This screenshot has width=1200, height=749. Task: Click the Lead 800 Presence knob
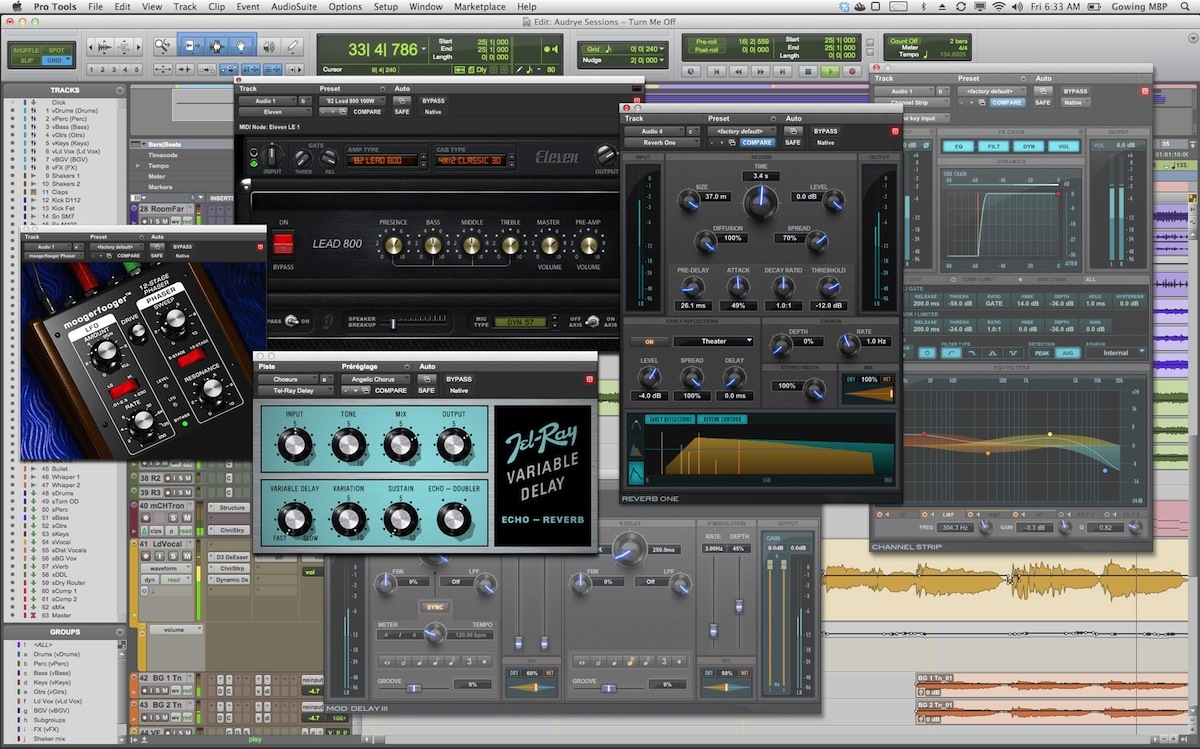393,245
